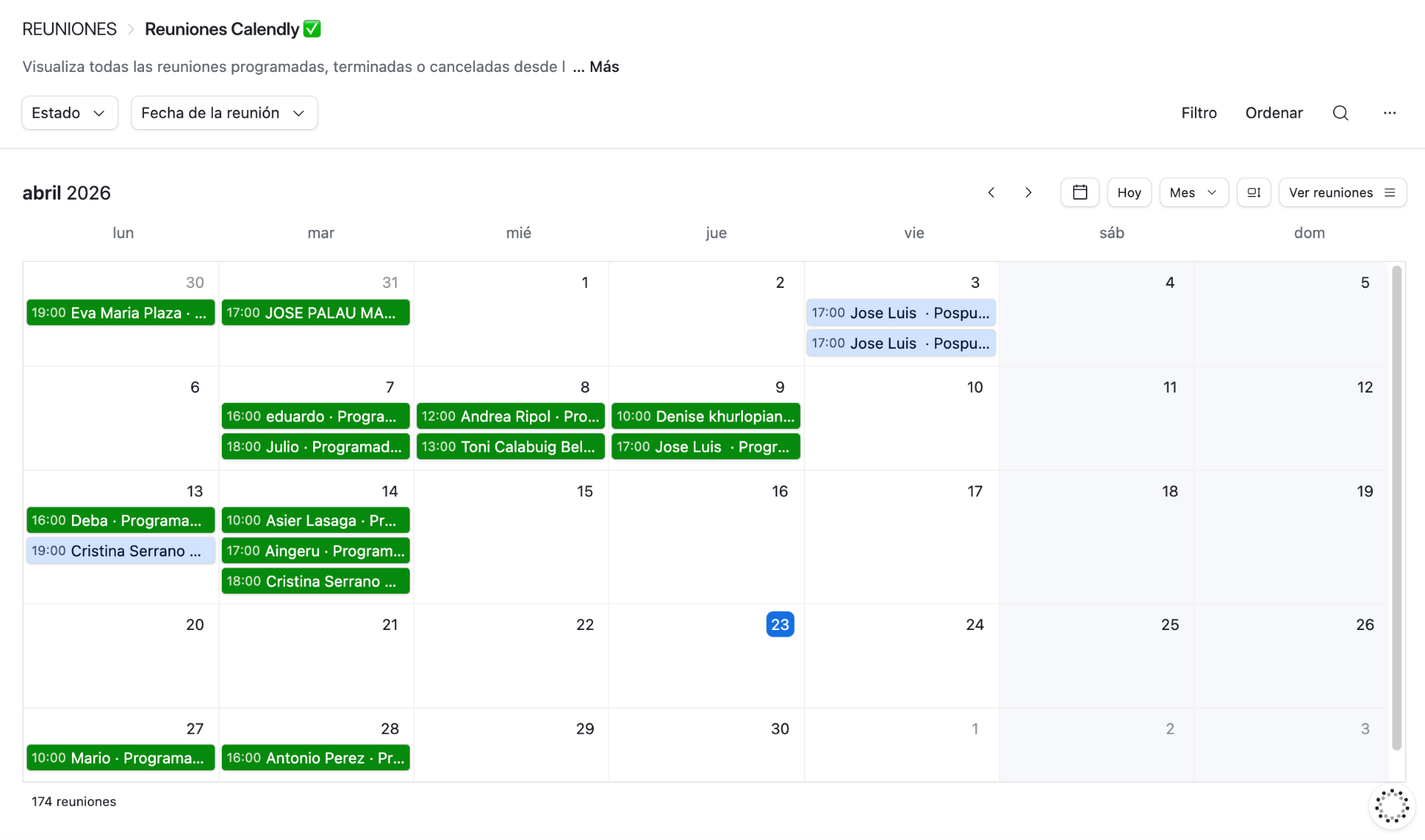1425x840 pixels.
Task: Click the loading spinner help icon
Action: coord(1392,806)
